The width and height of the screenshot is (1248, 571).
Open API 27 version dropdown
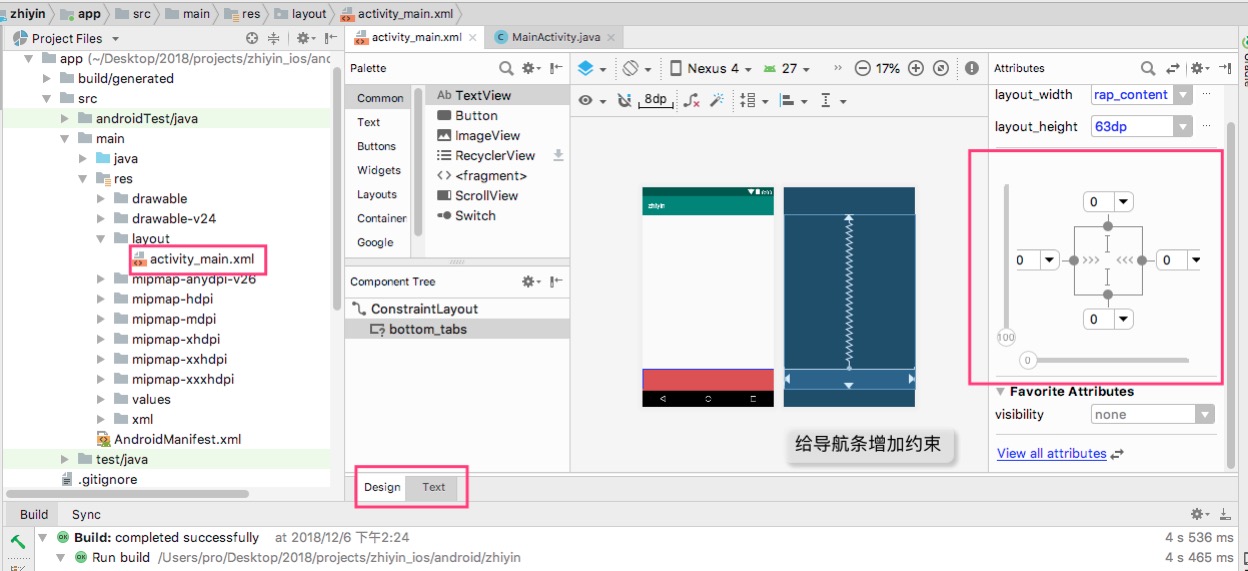click(786, 68)
